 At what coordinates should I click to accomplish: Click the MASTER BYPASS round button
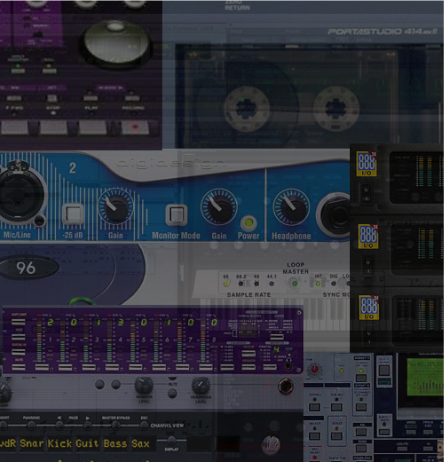coord(115,425)
